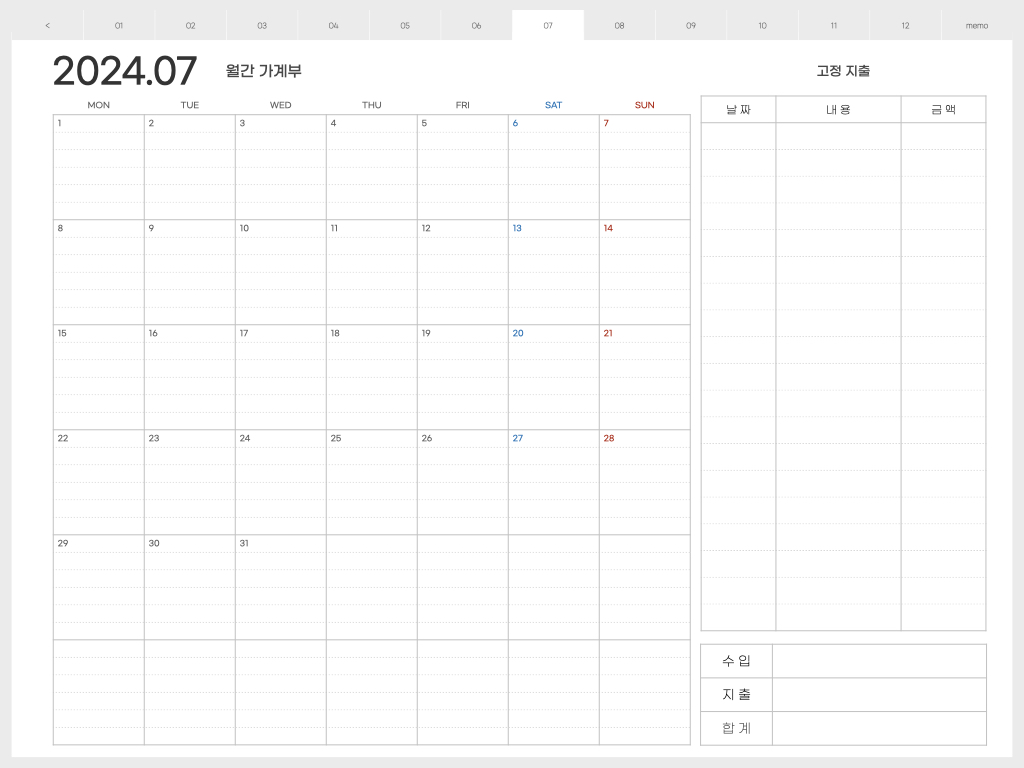This screenshot has height=768, width=1024.
Task: Open the 11 month tab
Action: point(834,25)
